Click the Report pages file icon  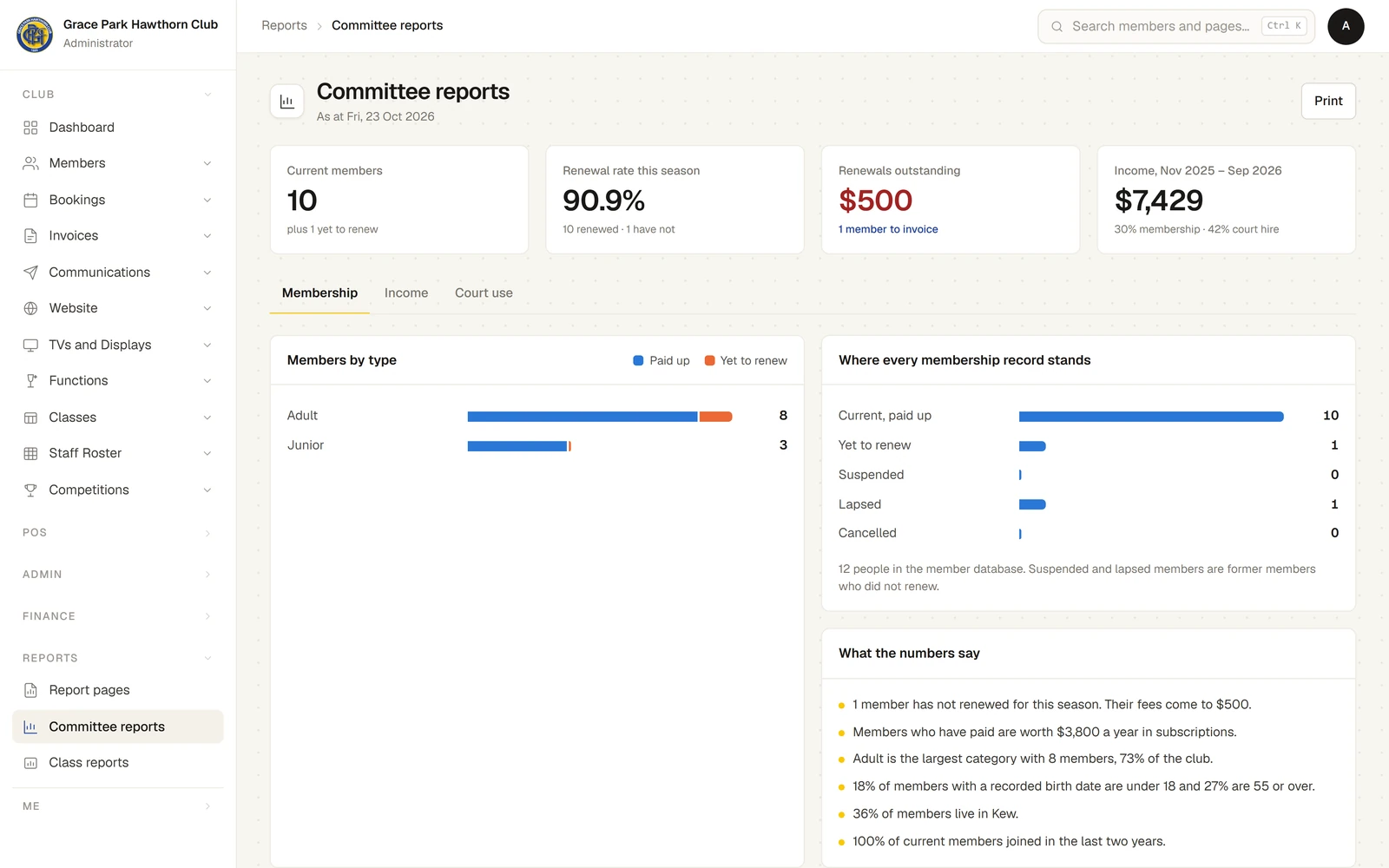pyautogui.click(x=30, y=690)
